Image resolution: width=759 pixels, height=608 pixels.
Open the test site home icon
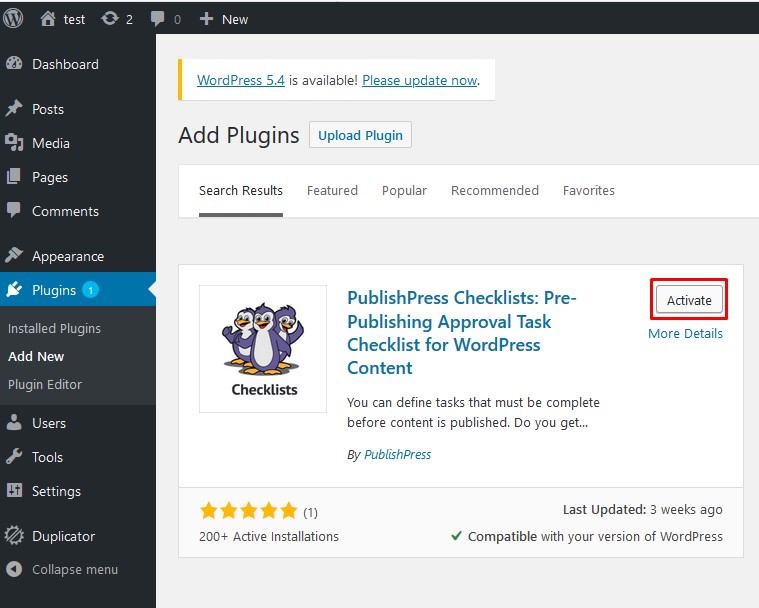48,18
